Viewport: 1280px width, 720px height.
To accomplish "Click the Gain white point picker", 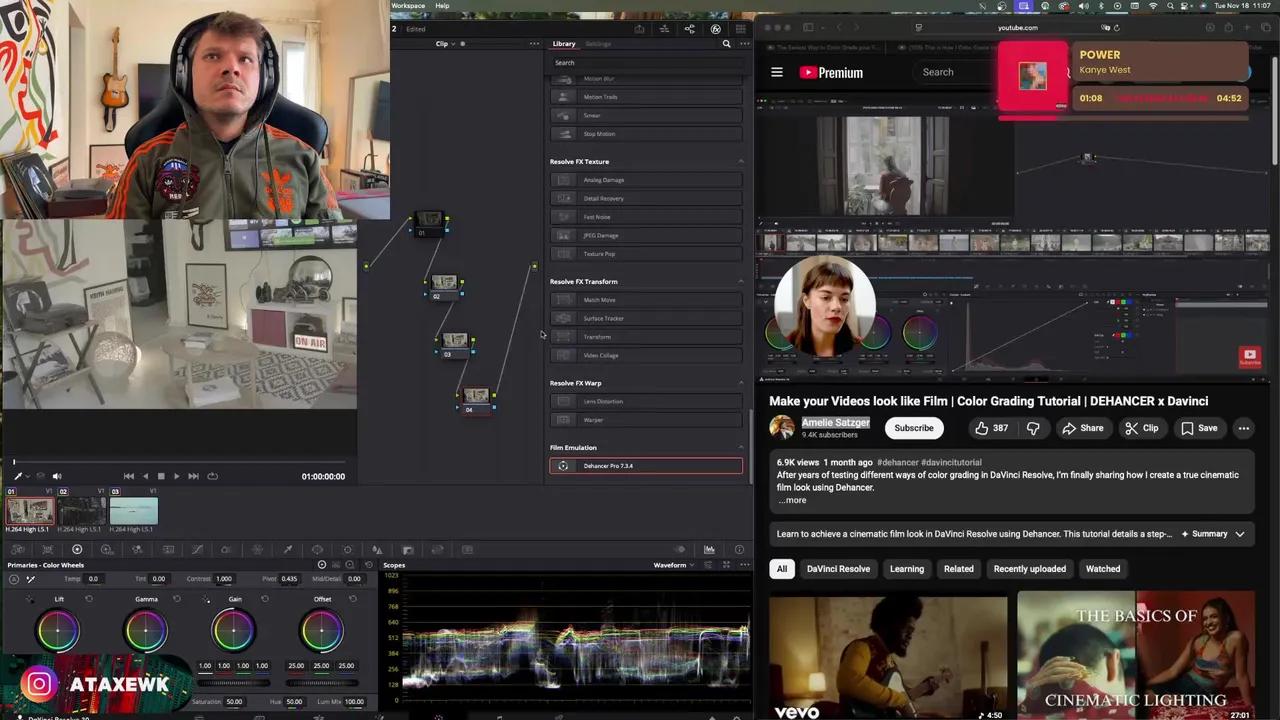I will point(207,599).
